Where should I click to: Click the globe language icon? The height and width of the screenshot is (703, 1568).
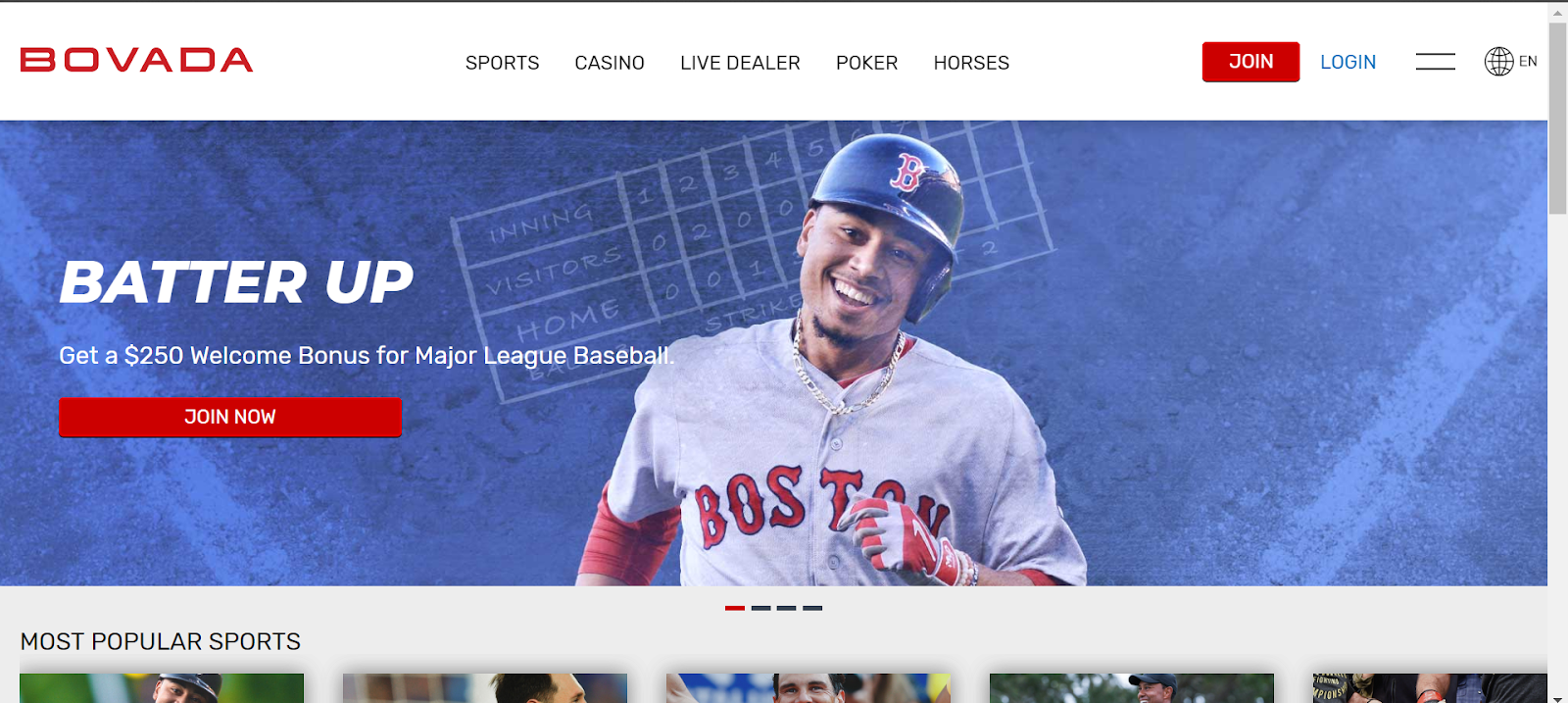click(x=1498, y=61)
